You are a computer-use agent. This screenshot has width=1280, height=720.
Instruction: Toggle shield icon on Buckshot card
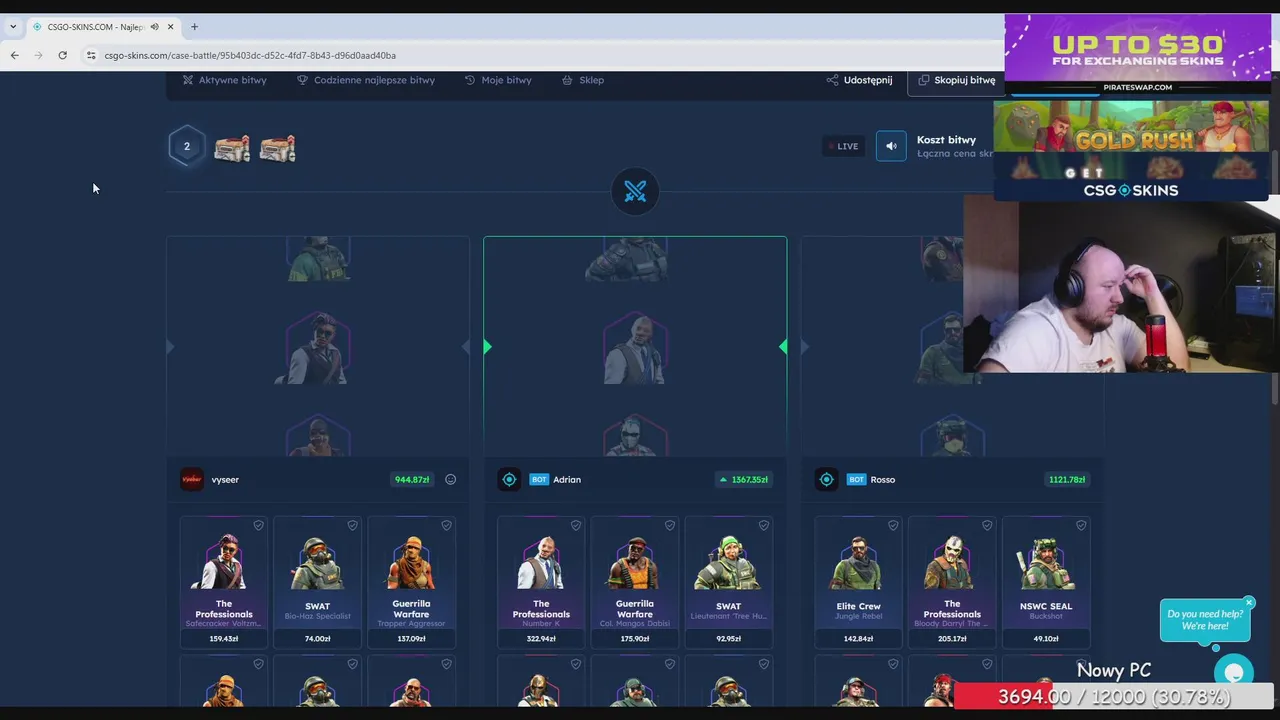[x=1081, y=525]
